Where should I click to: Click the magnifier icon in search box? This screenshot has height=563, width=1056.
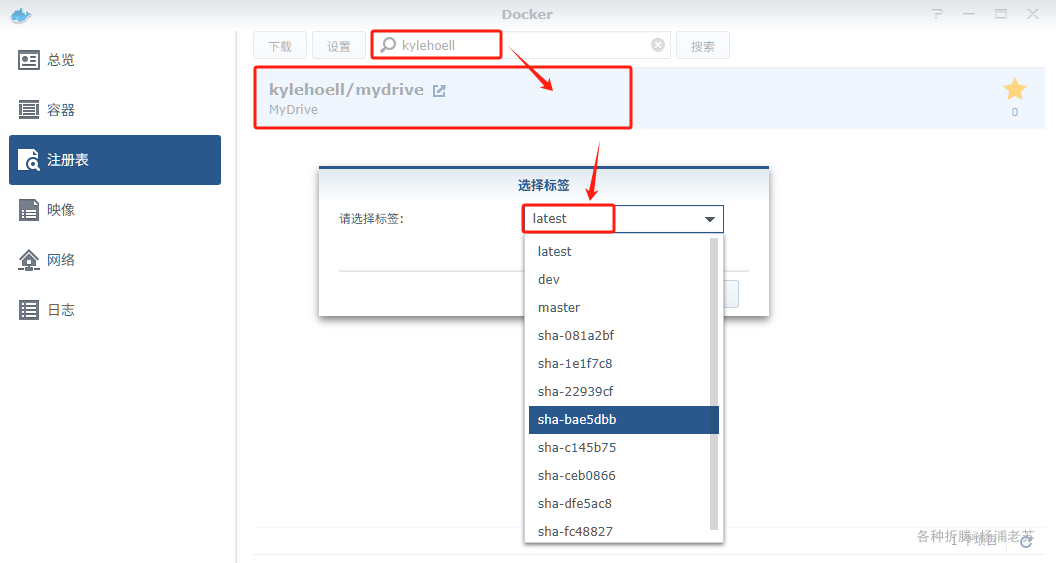tap(388, 45)
